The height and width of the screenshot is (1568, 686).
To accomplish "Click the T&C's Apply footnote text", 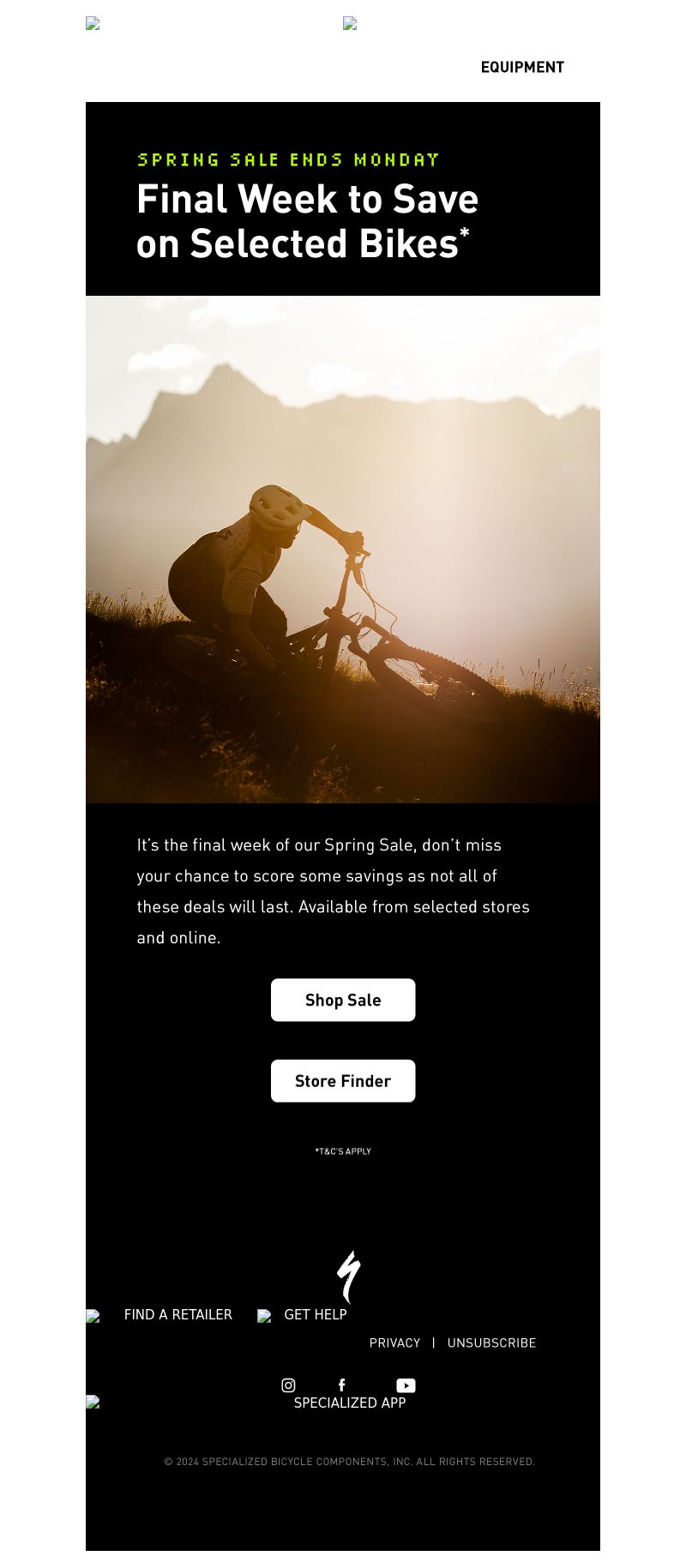I will (343, 1151).
